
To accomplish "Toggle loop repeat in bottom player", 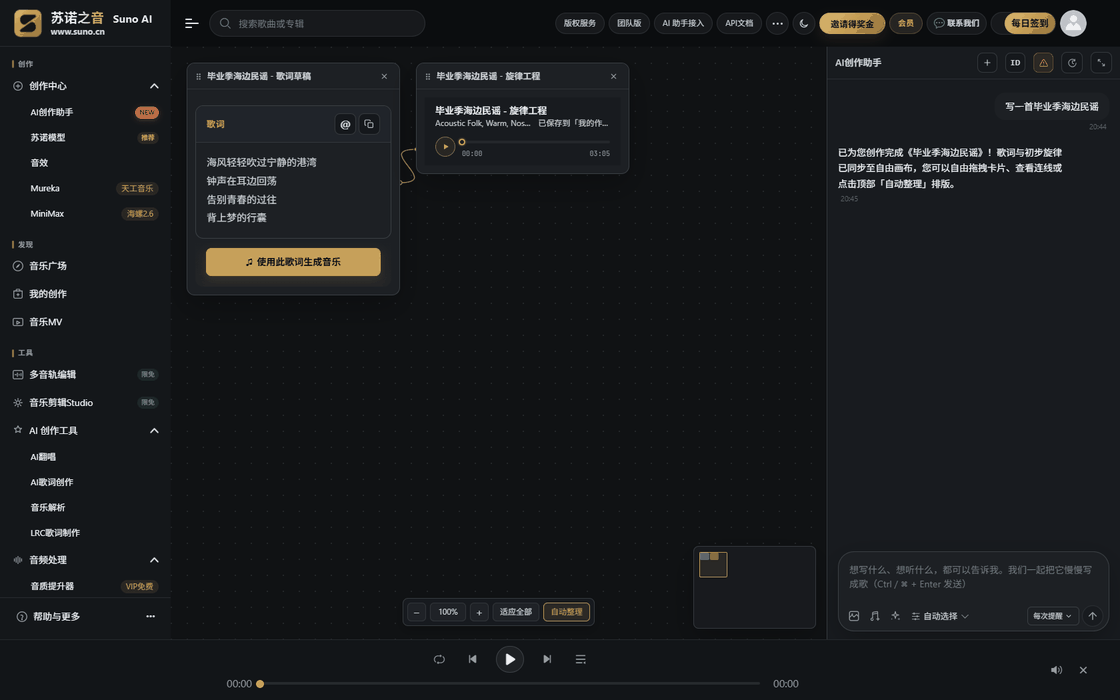I will (x=439, y=659).
